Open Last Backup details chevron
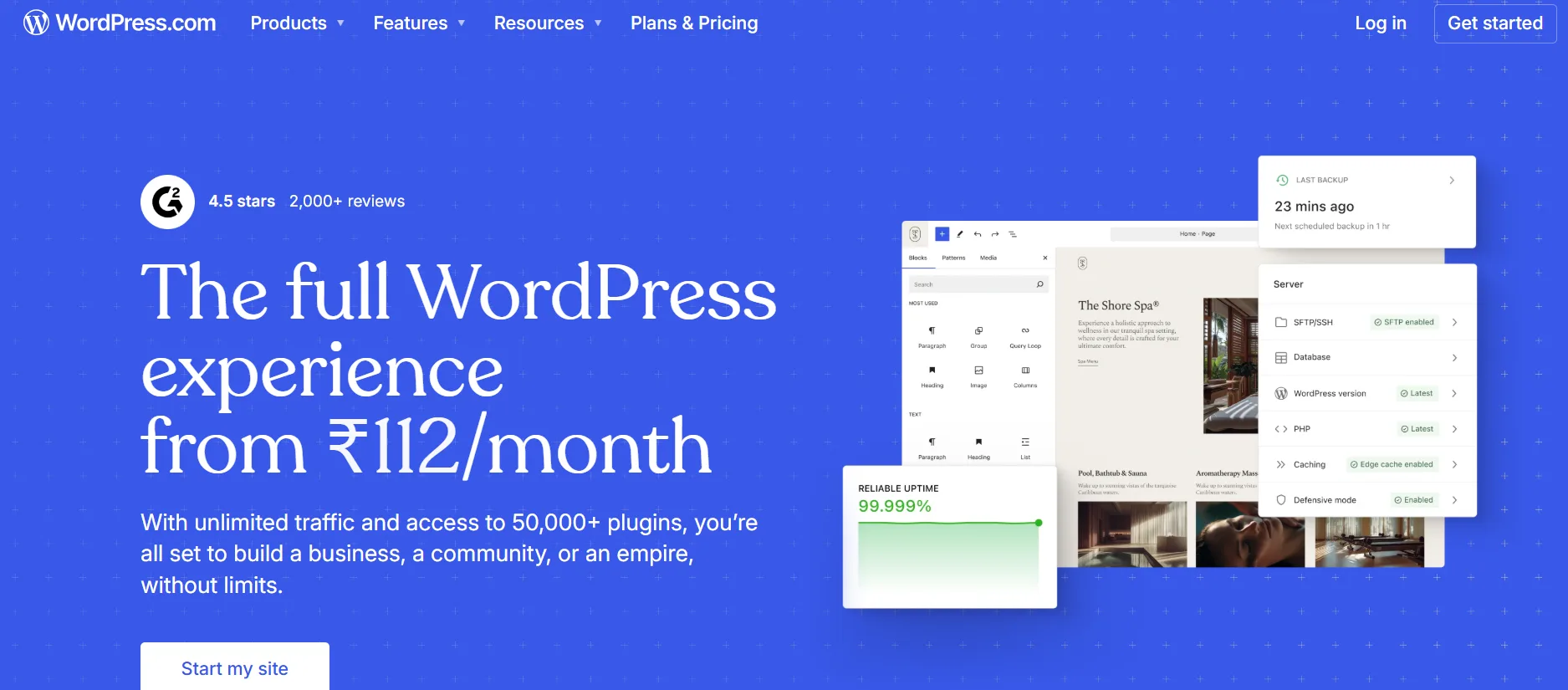The width and height of the screenshot is (1568, 690). pyautogui.click(x=1452, y=180)
